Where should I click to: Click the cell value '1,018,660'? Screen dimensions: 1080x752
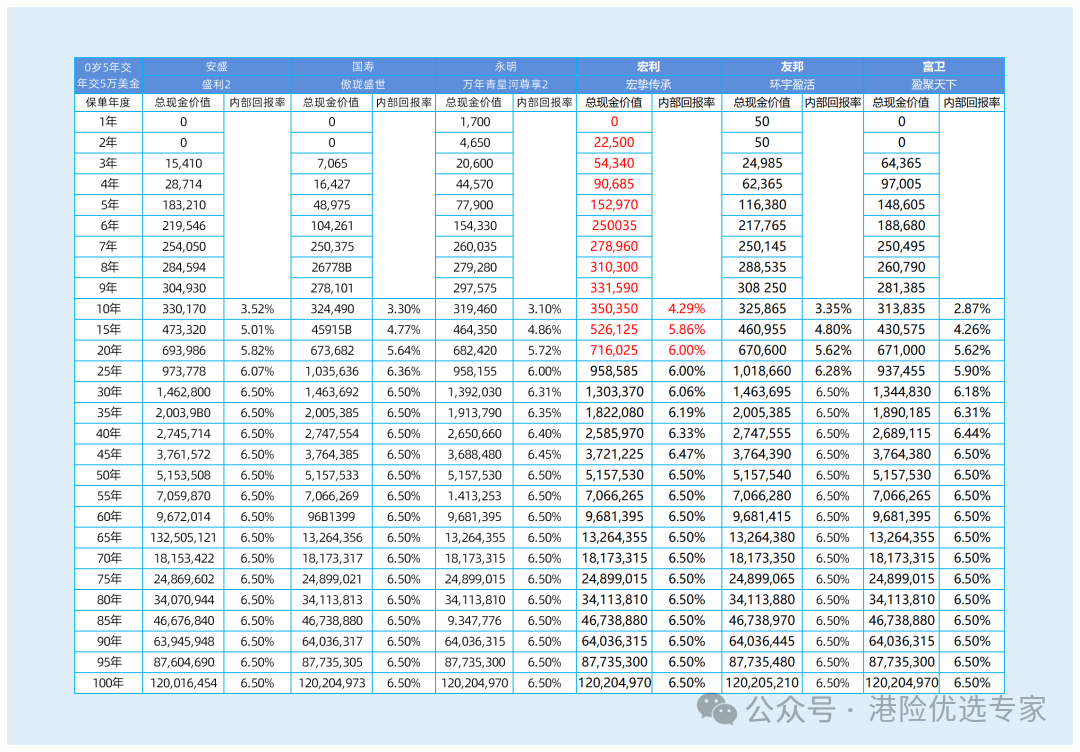tap(762, 371)
